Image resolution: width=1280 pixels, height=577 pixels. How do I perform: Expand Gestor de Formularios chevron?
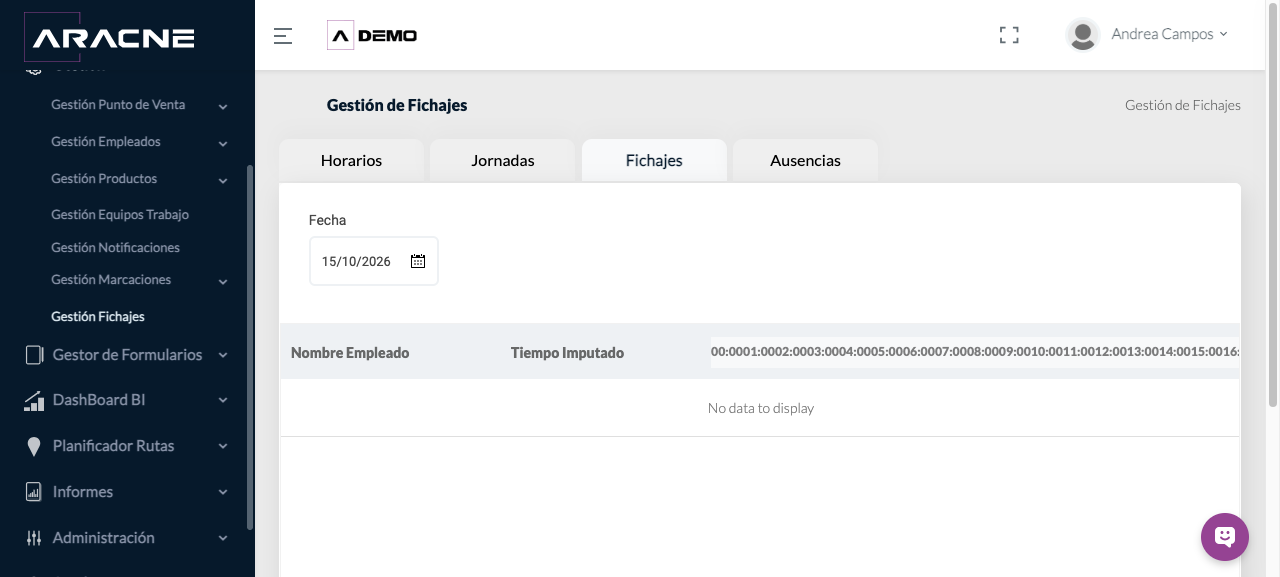click(223, 355)
